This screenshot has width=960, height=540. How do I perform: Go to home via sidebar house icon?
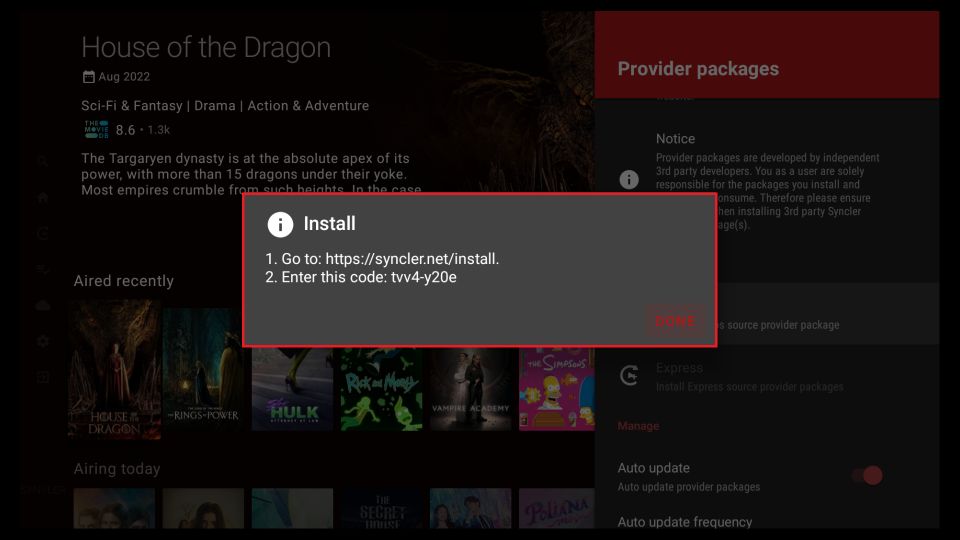42,197
